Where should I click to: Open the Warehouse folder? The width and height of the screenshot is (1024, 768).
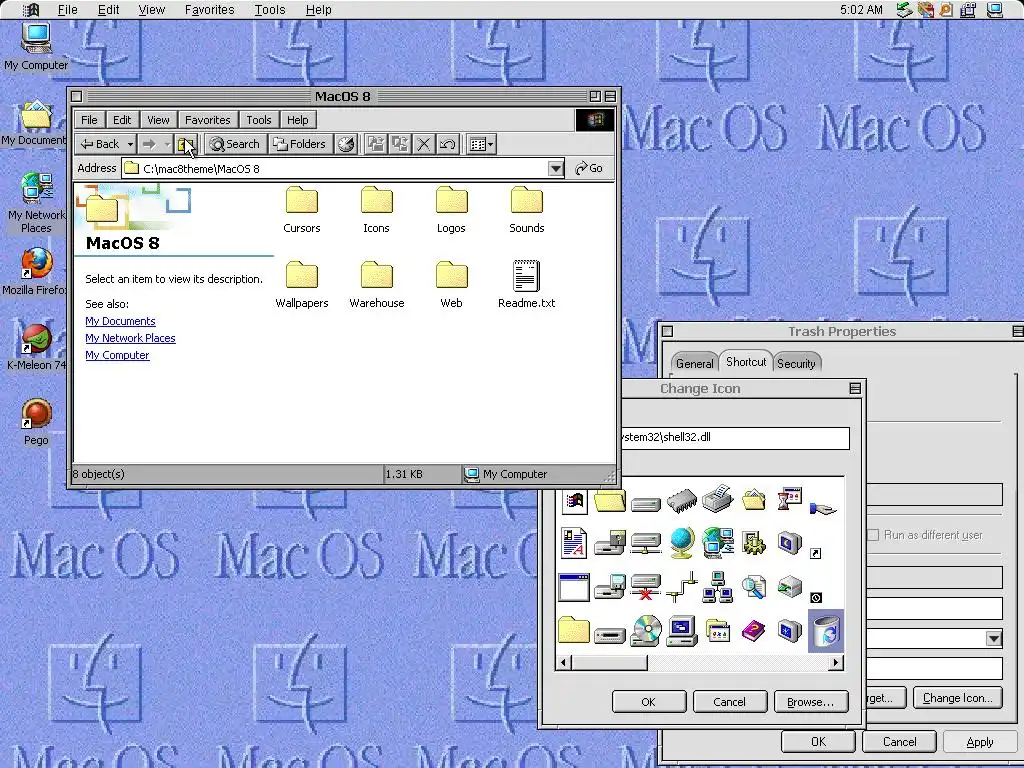(x=377, y=285)
